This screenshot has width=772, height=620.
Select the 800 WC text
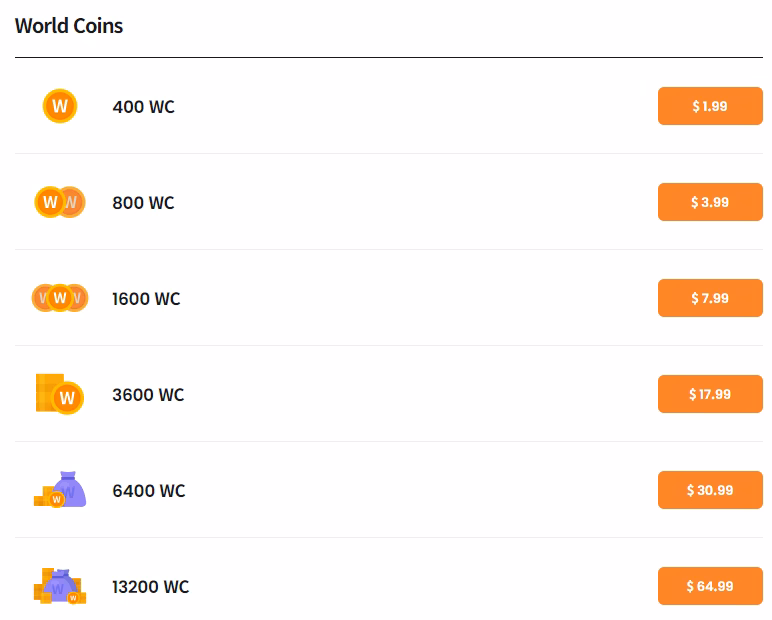pyautogui.click(x=143, y=203)
